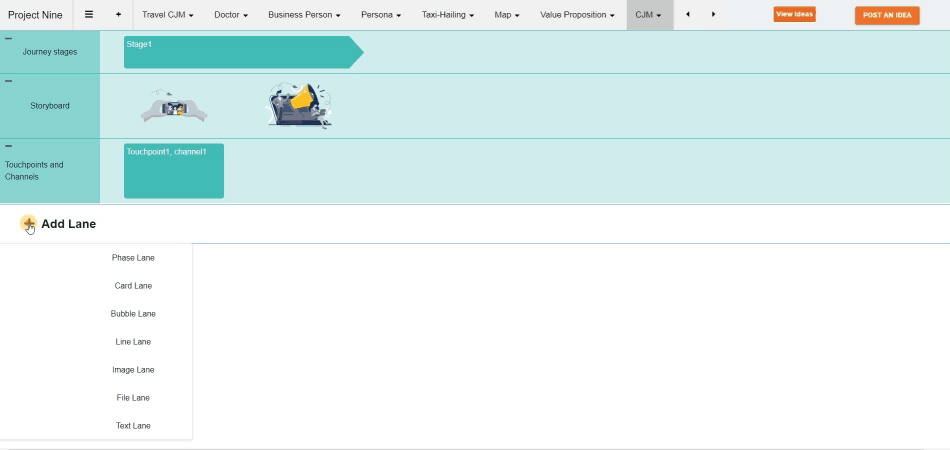950x450 pixels.
Task: Open the hamburger menu icon
Action: pos(89,15)
